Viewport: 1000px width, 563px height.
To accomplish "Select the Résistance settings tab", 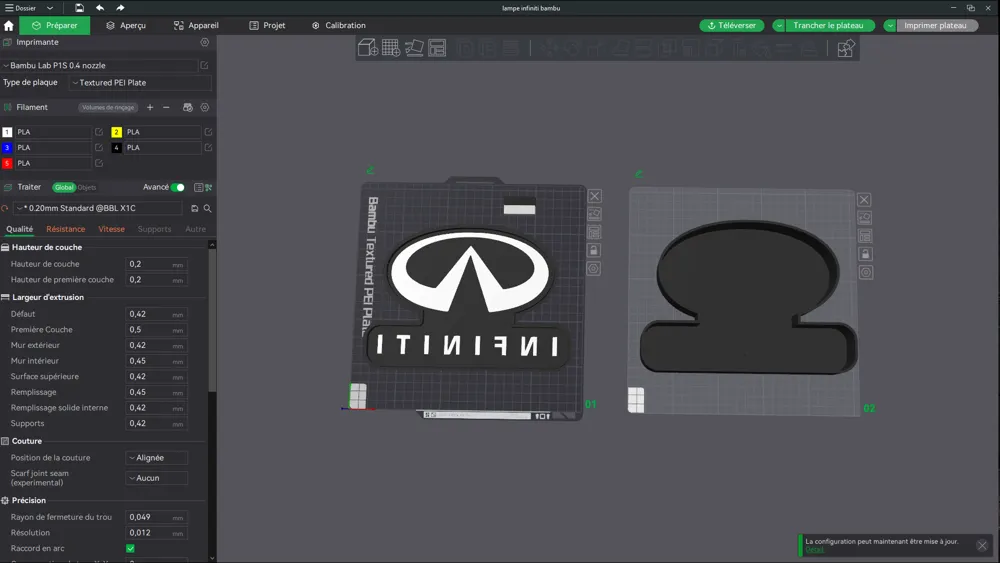I will pyautogui.click(x=66, y=230).
